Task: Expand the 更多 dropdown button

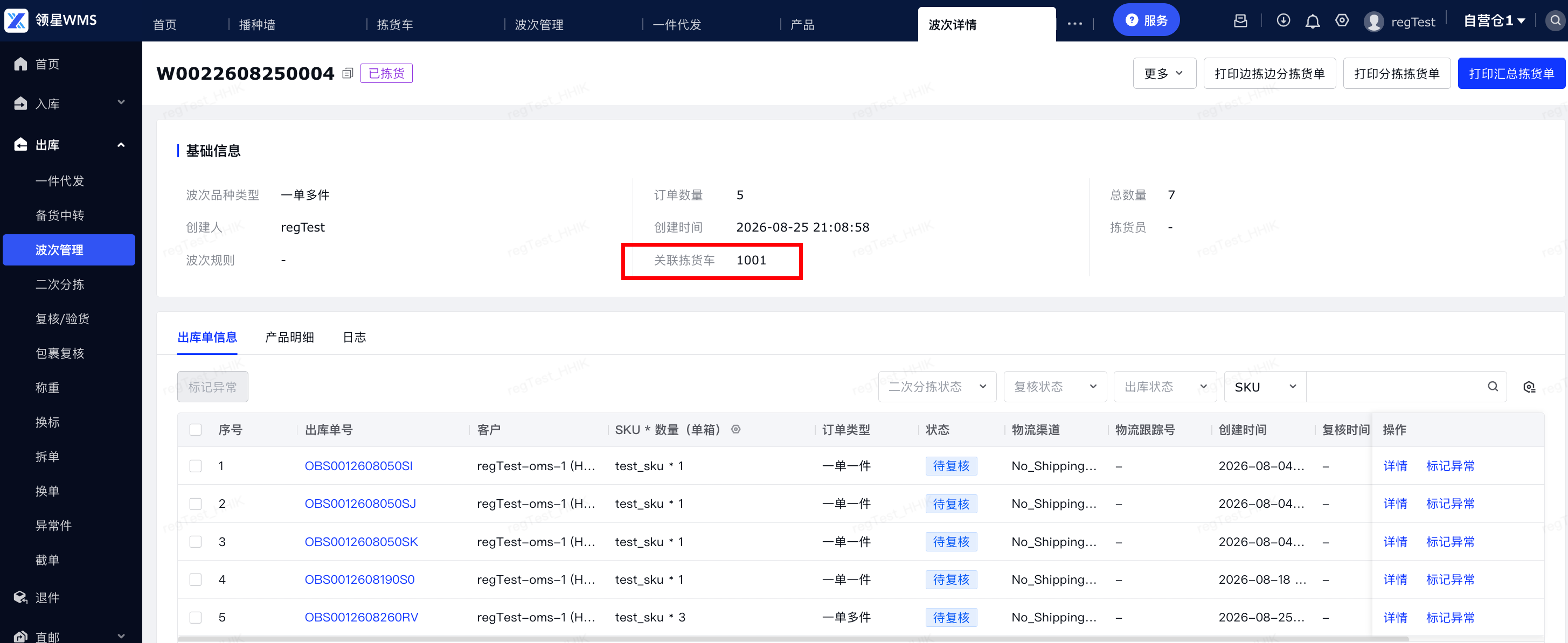Action: (x=1164, y=74)
